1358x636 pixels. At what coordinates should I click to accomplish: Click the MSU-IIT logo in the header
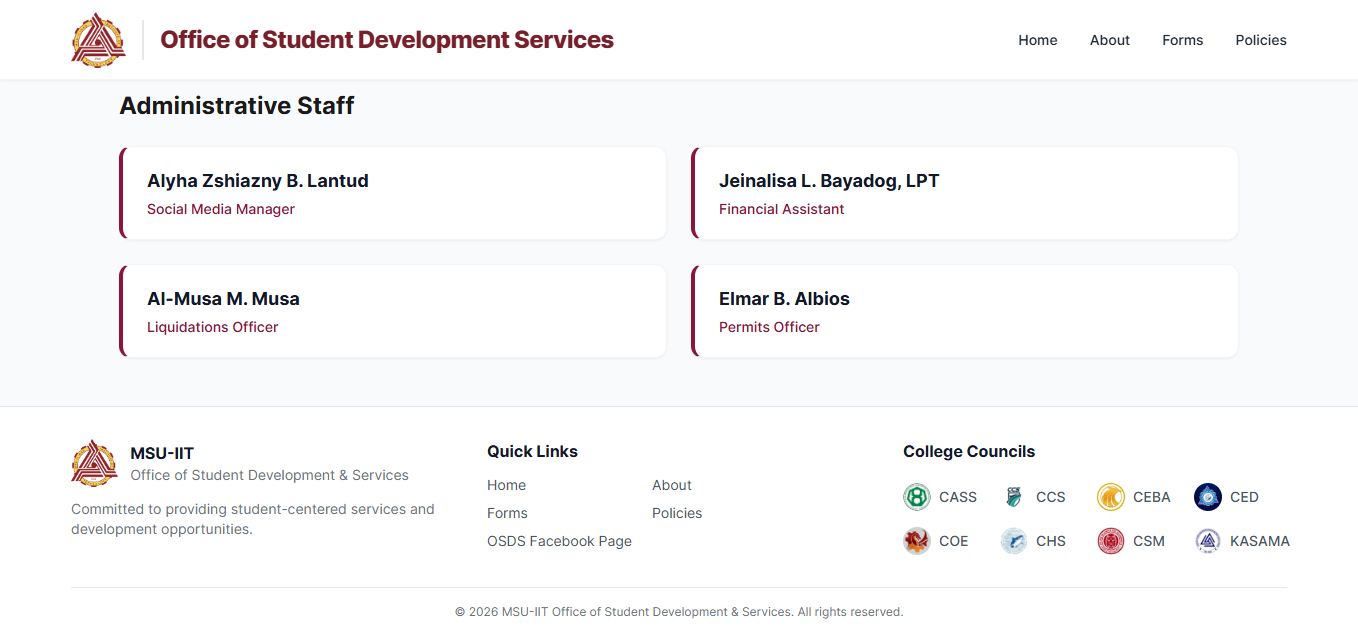(98, 40)
